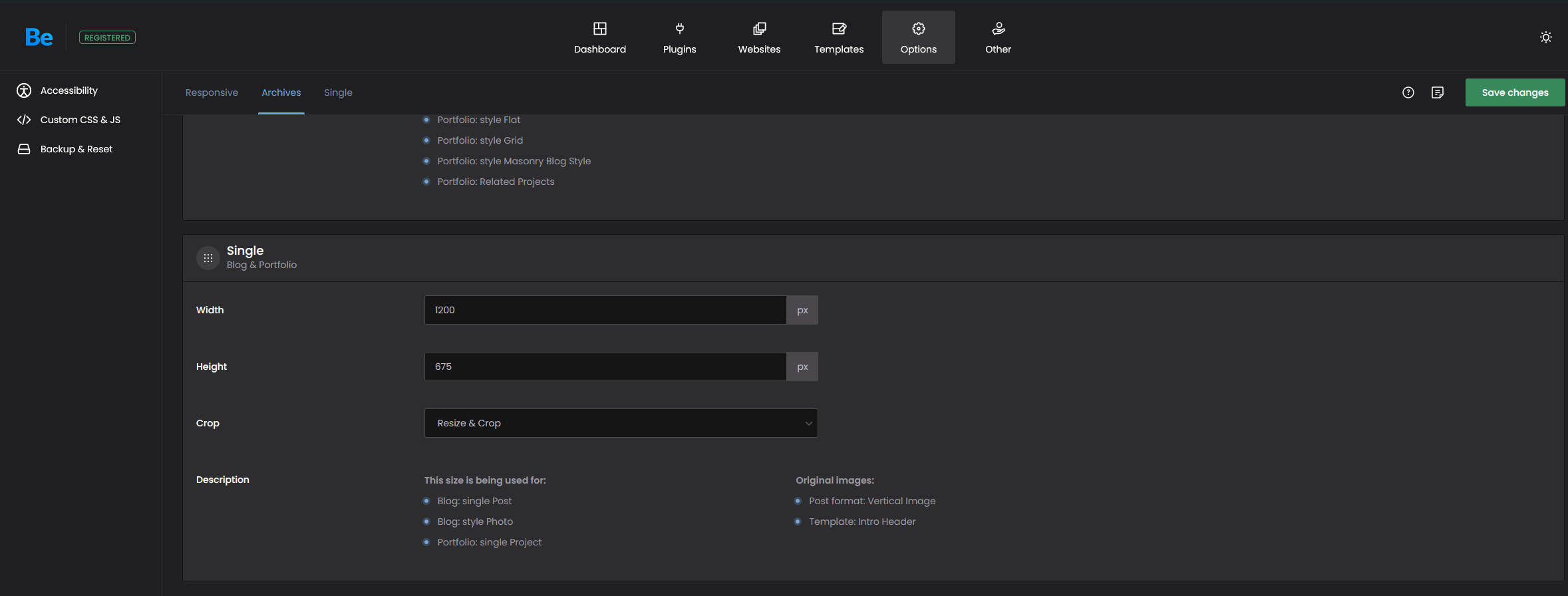The width and height of the screenshot is (1568, 596).
Task: Click 'Portfolio: Related Projects' list item
Action: click(496, 182)
